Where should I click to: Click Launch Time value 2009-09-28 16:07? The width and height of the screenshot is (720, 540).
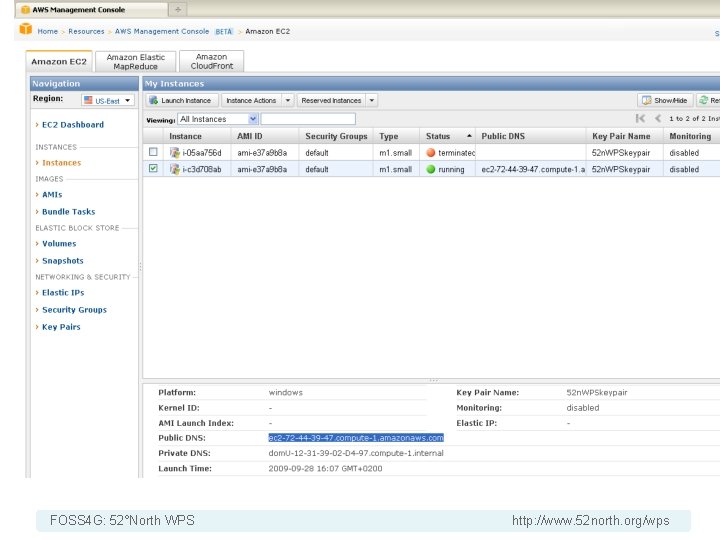325,468
